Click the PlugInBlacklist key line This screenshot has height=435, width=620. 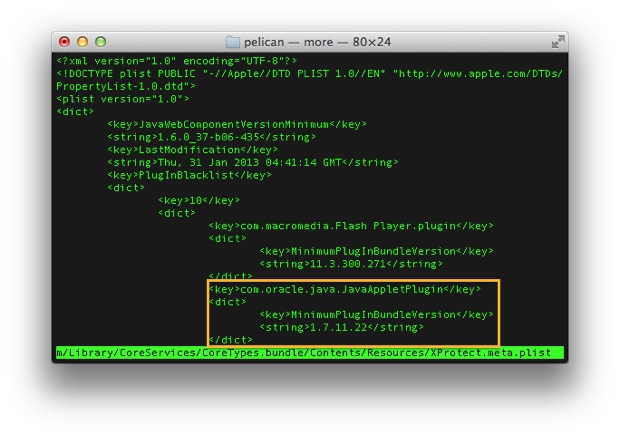point(189,175)
